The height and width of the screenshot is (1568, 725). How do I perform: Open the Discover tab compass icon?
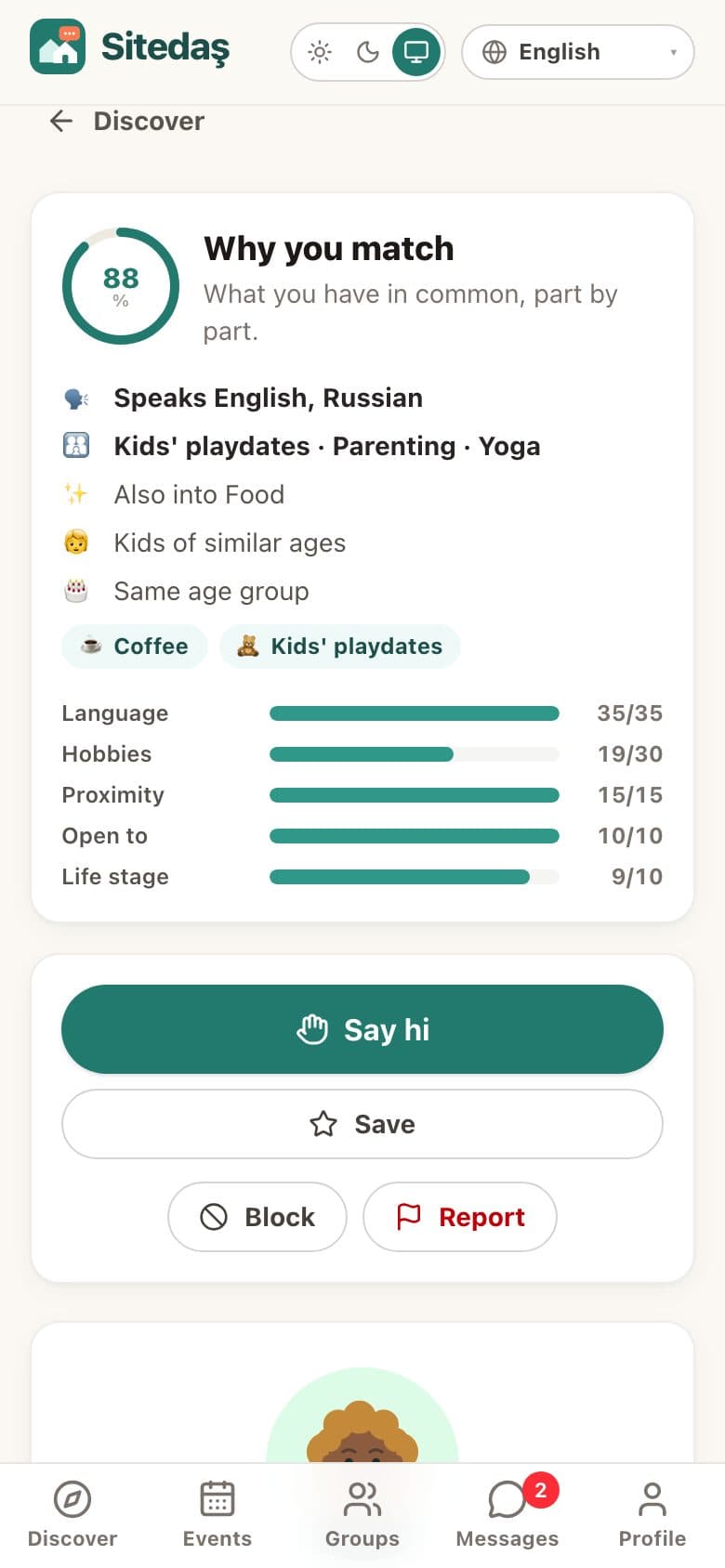[x=72, y=1498]
